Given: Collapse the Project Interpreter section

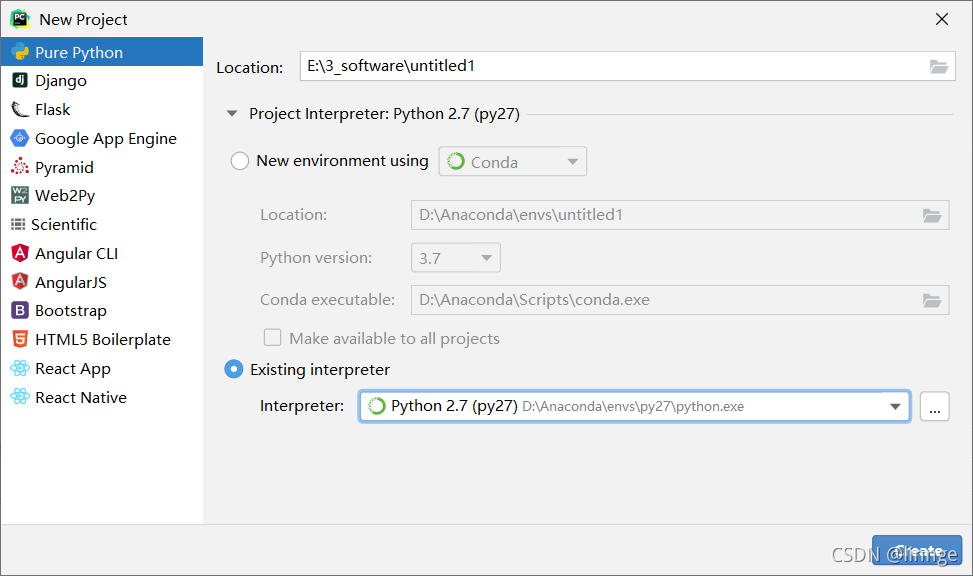Looking at the screenshot, I should coord(232,114).
